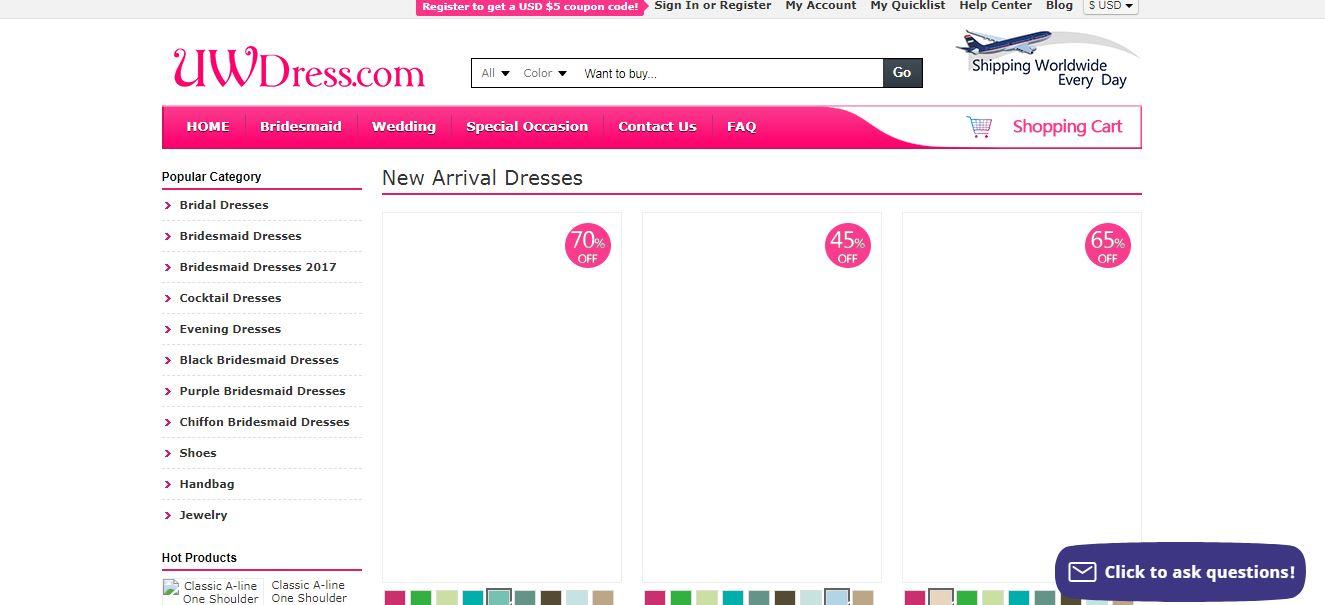
Task: Select Black Bridesmaid Dresses category
Action: 259,360
